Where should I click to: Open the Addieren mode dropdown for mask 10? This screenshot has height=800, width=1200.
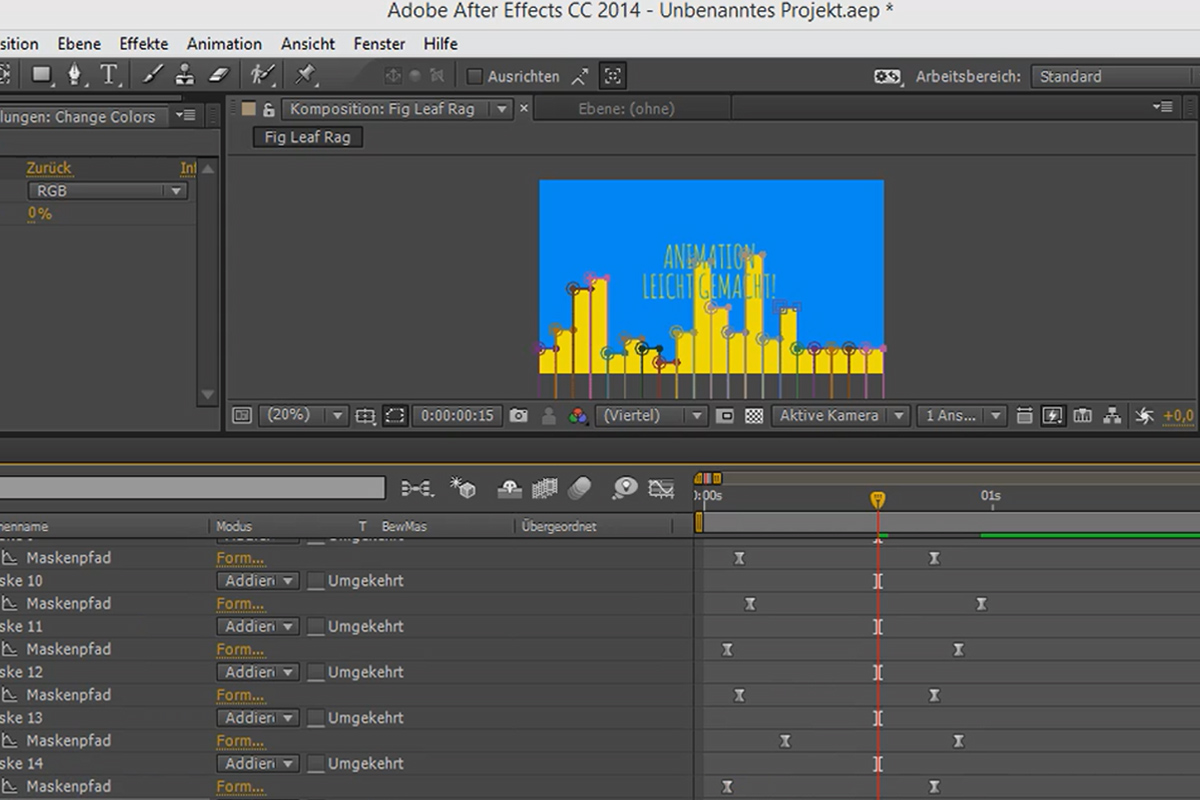coord(257,581)
